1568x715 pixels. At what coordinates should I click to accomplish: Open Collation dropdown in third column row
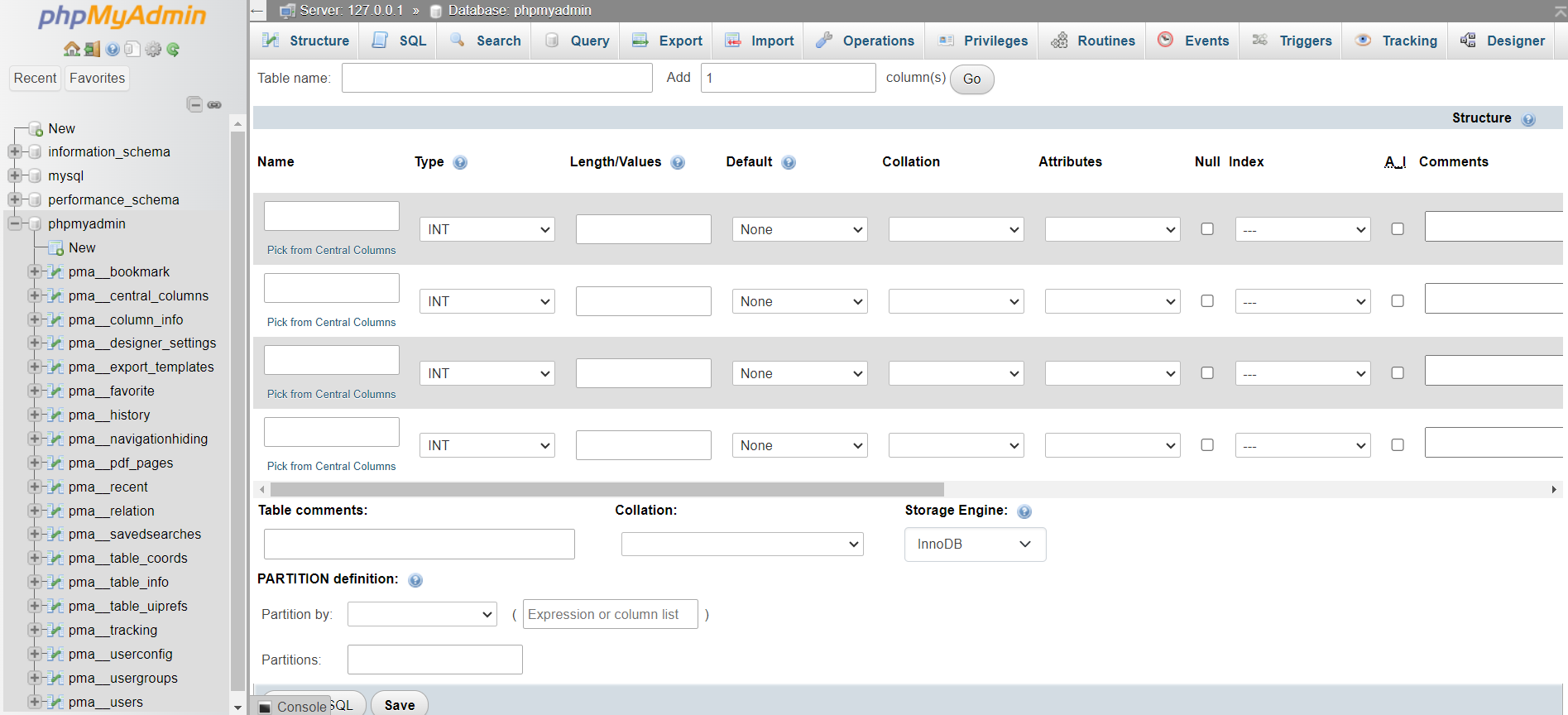[x=956, y=373]
